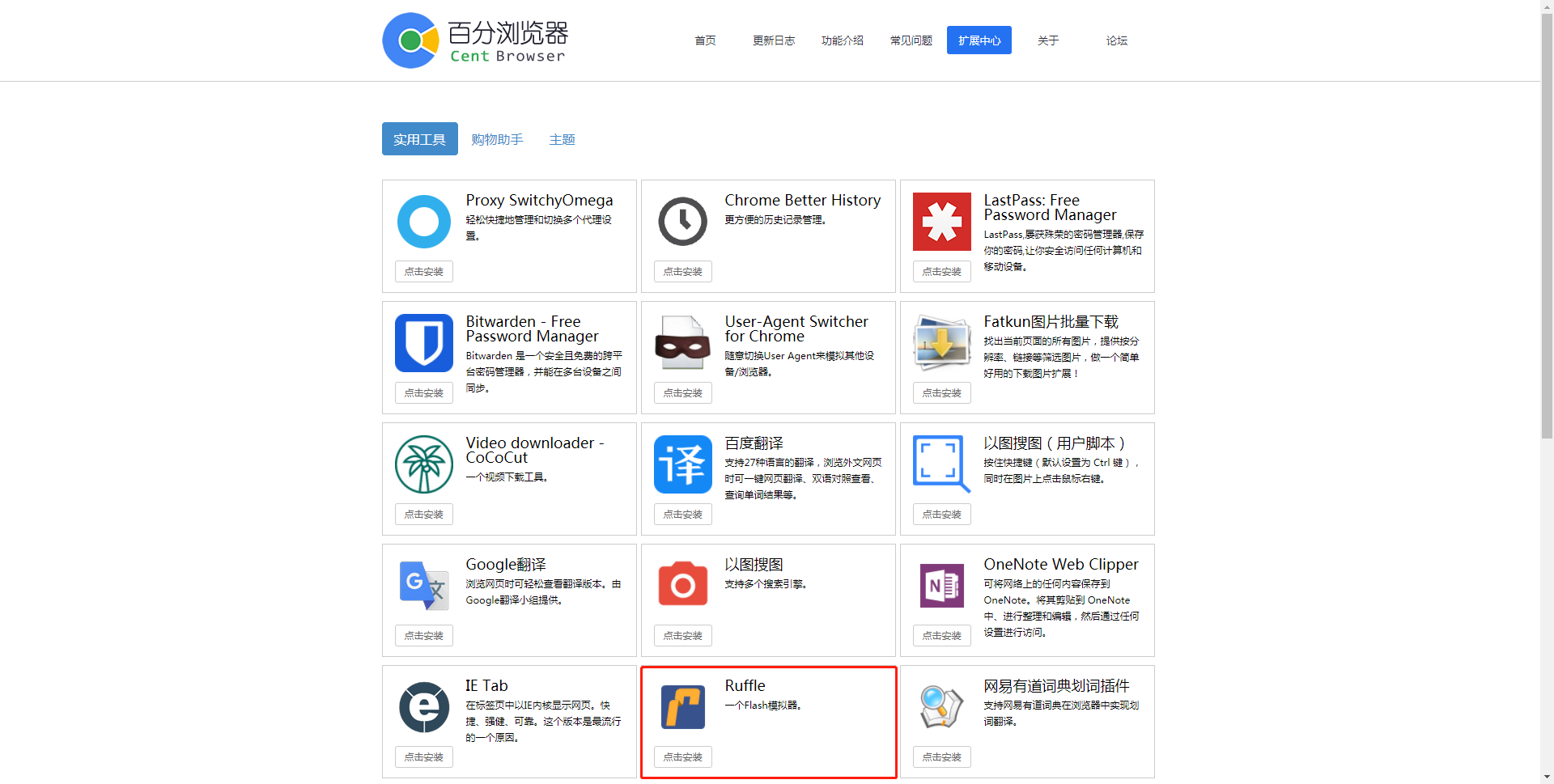Viewport: 1554px width, 784px height.
Task: Click the scrollbar down arrow
Action: point(1547,778)
